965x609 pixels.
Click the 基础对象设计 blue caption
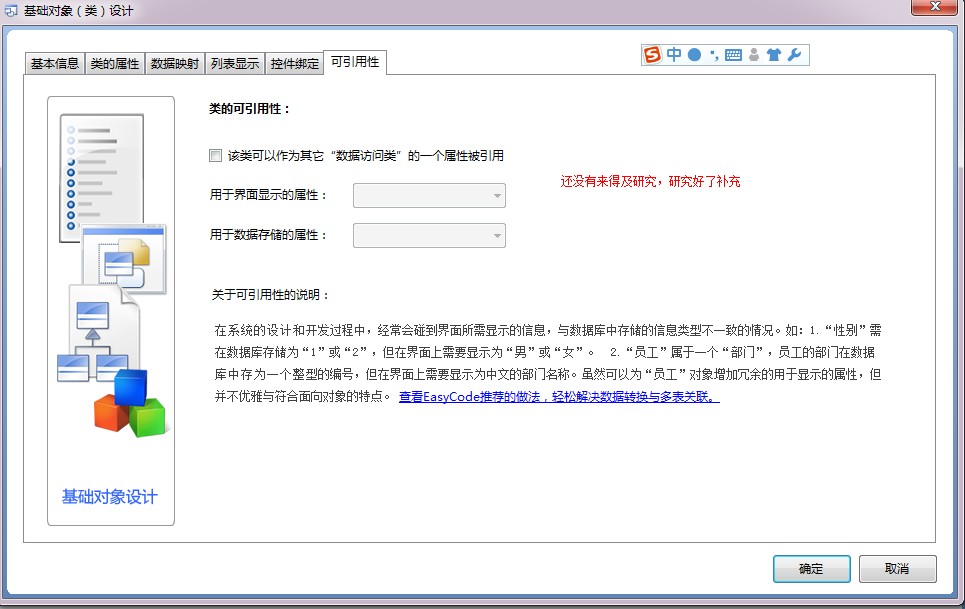click(x=110, y=497)
